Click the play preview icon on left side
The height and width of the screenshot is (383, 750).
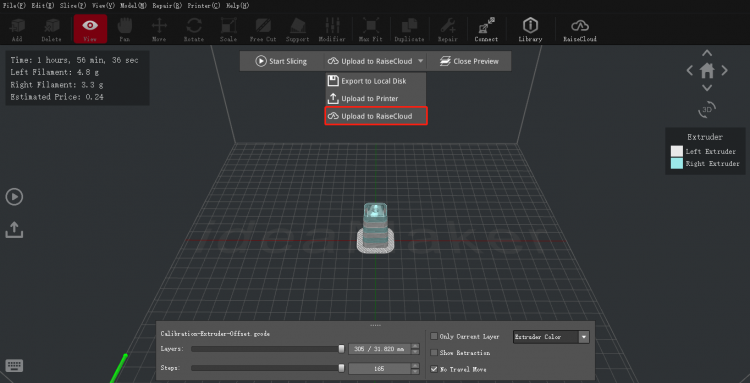(14, 197)
